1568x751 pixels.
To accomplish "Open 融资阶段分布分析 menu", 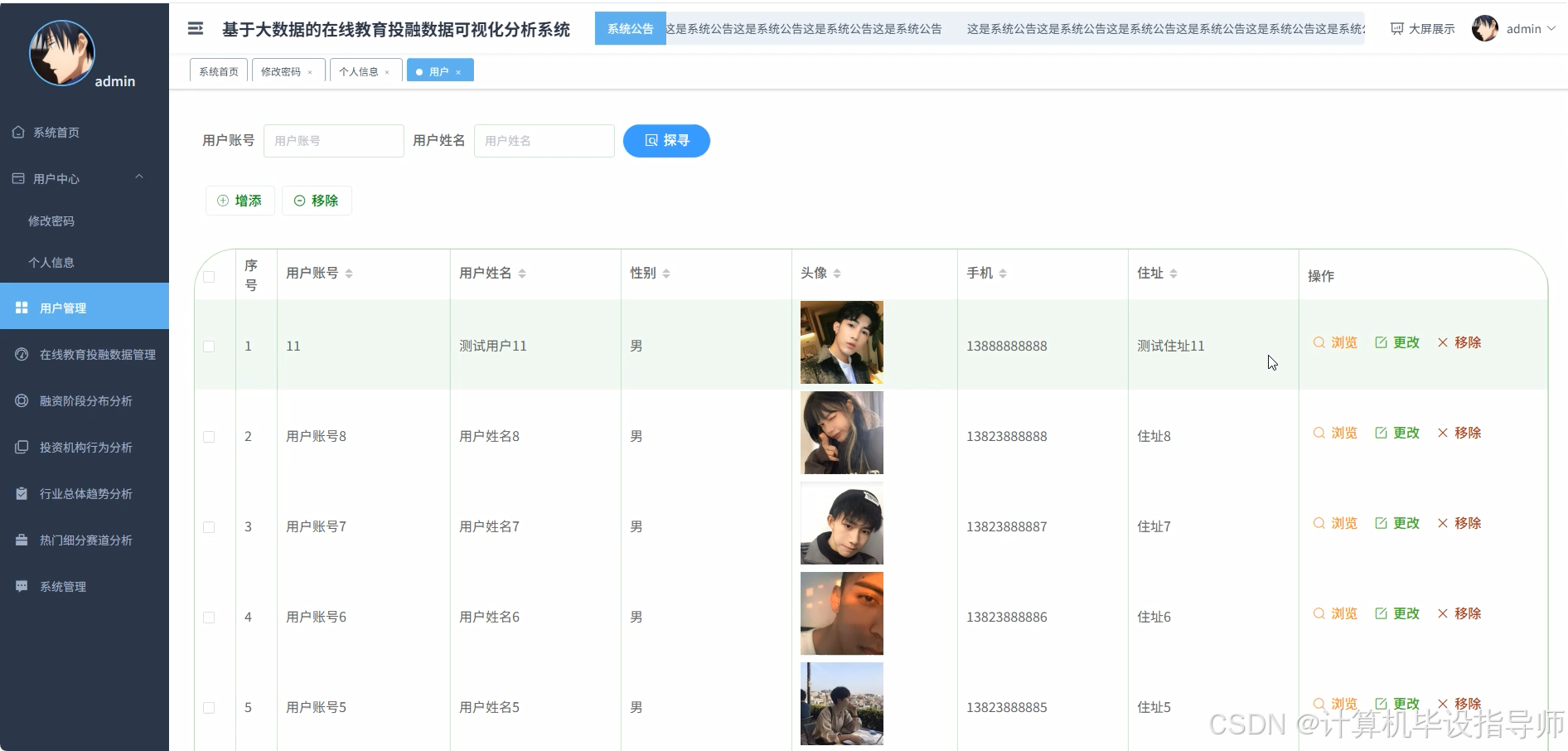I will coord(85,400).
